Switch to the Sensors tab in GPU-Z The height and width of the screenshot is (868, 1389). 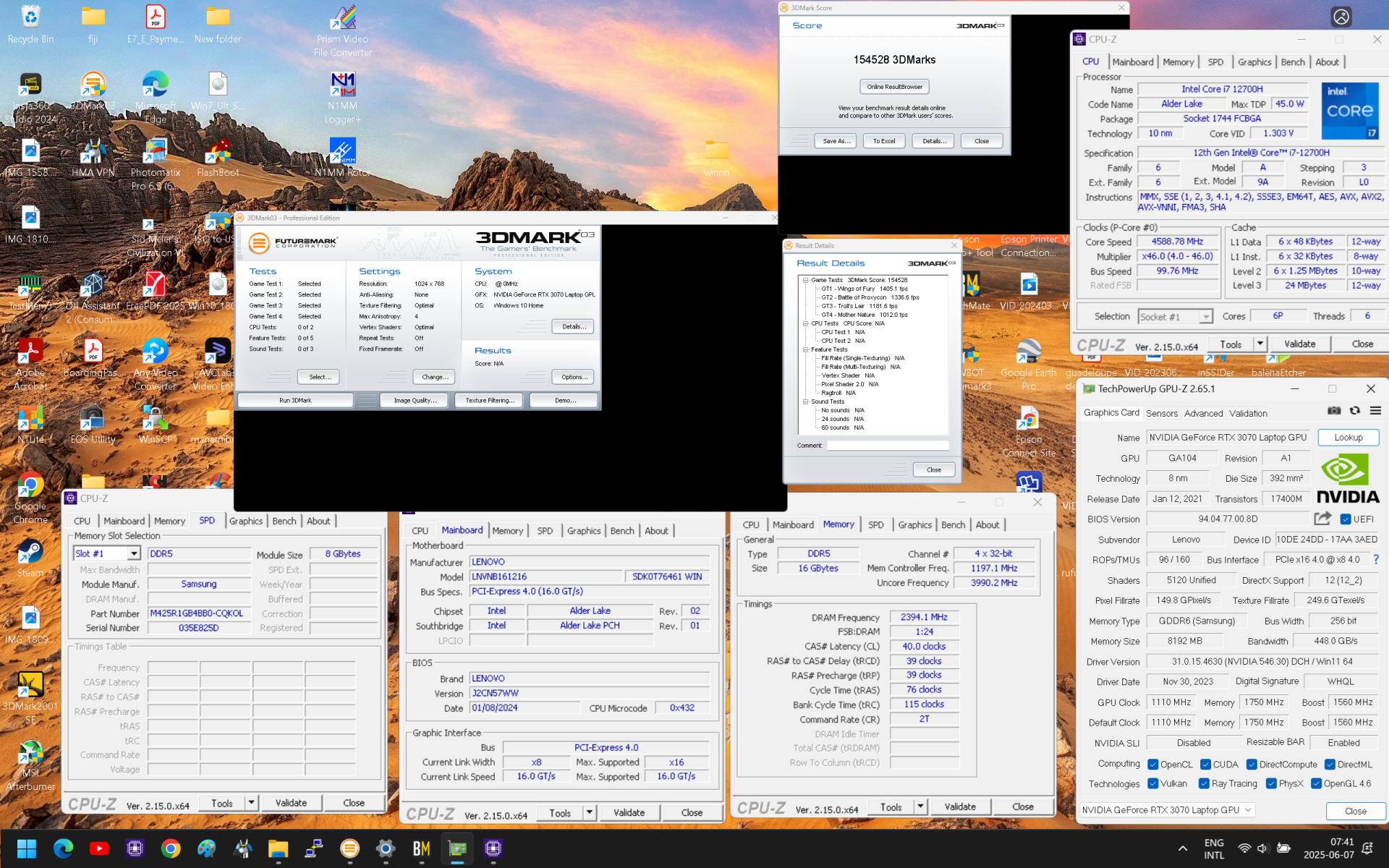[1162, 413]
